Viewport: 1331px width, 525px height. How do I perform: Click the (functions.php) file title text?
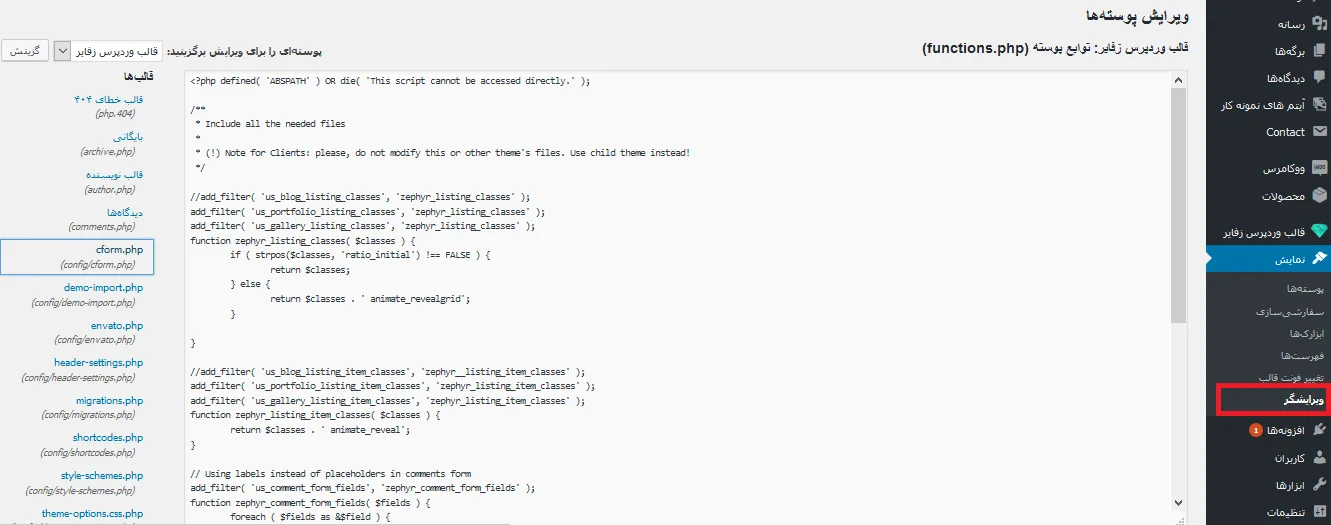point(974,48)
